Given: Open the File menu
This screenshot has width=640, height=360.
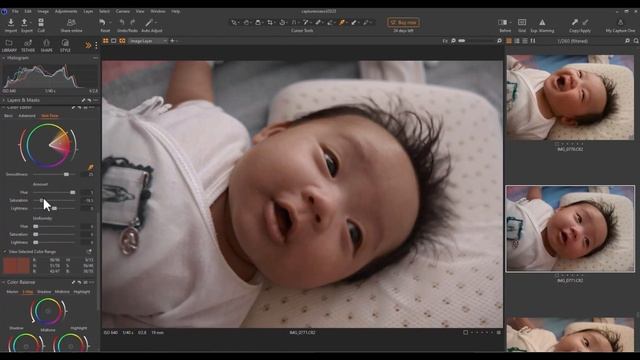Looking at the screenshot, I should pyautogui.click(x=15, y=11).
